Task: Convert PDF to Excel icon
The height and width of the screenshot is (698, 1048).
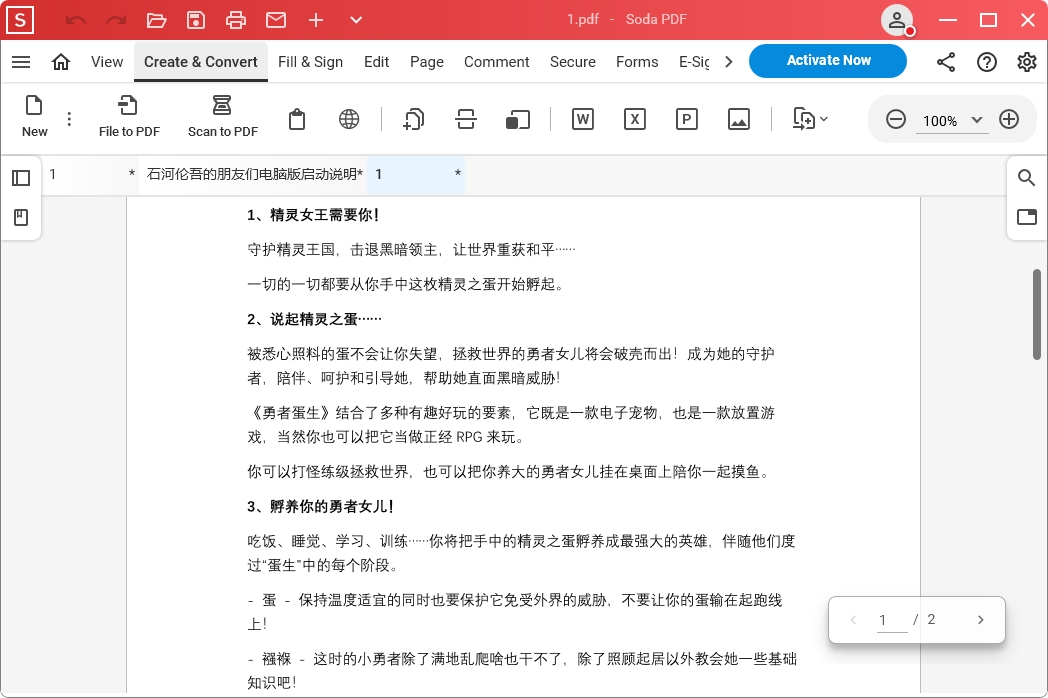Action: (x=634, y=120)
